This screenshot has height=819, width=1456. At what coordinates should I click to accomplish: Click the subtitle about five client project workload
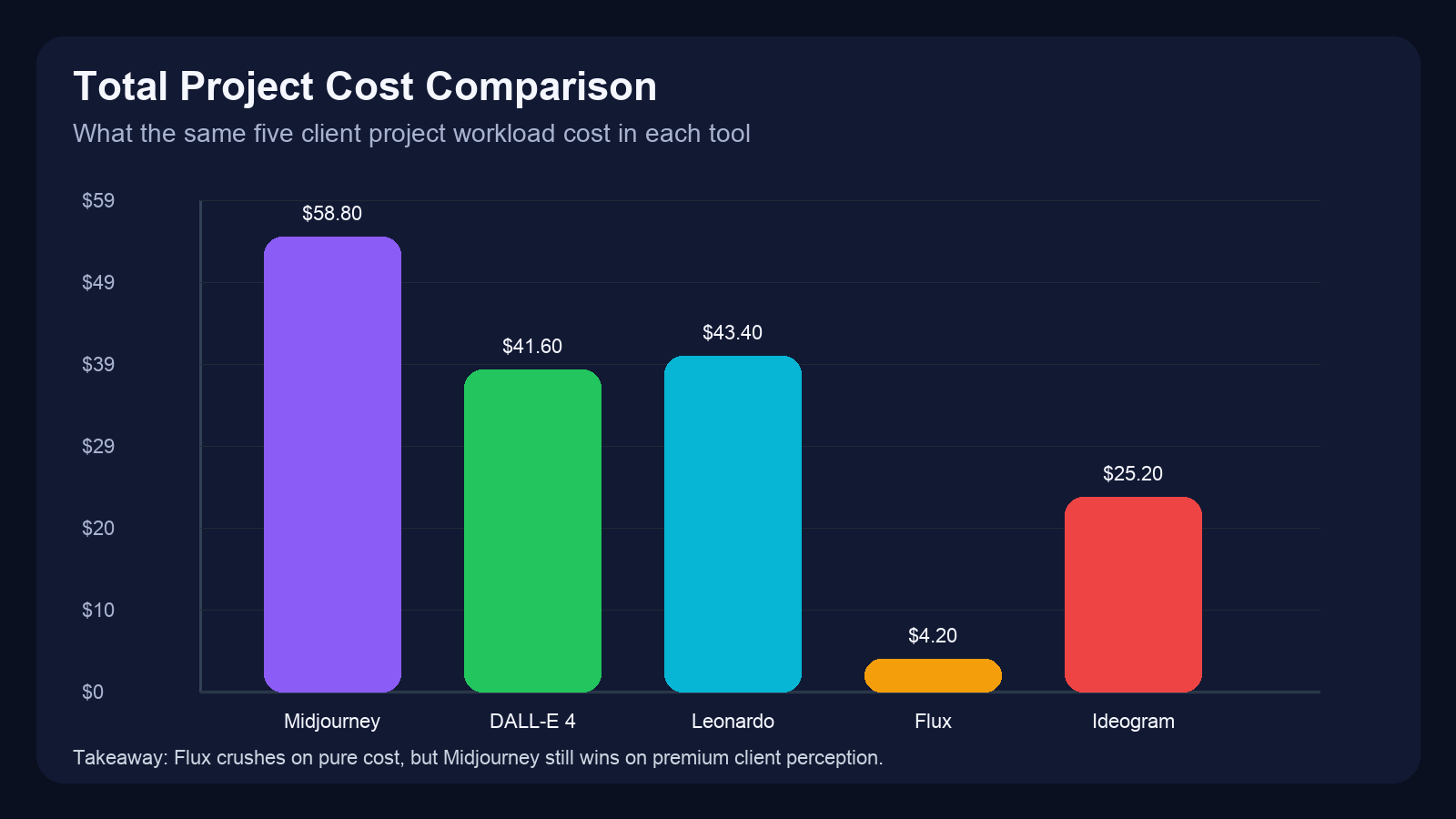pos(413,133)
